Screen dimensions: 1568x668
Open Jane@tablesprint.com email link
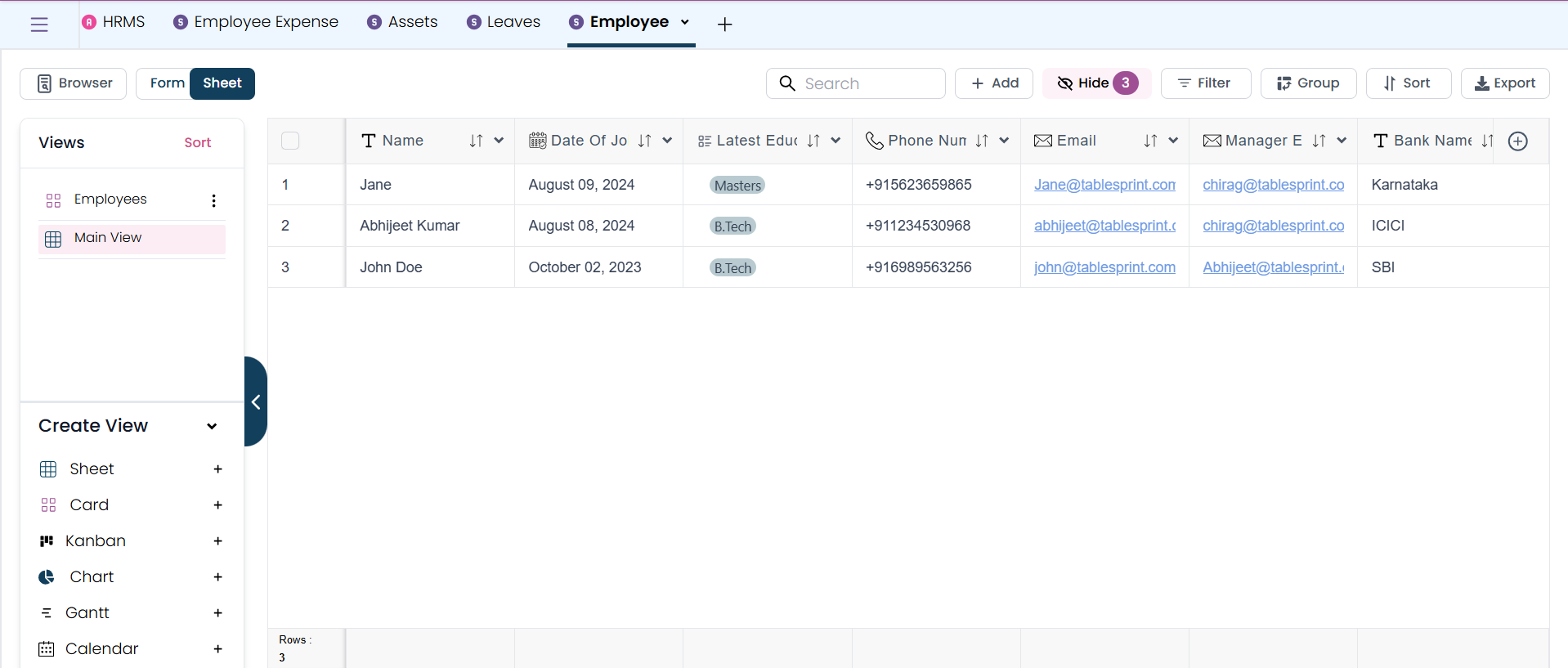click(1104, 185)
